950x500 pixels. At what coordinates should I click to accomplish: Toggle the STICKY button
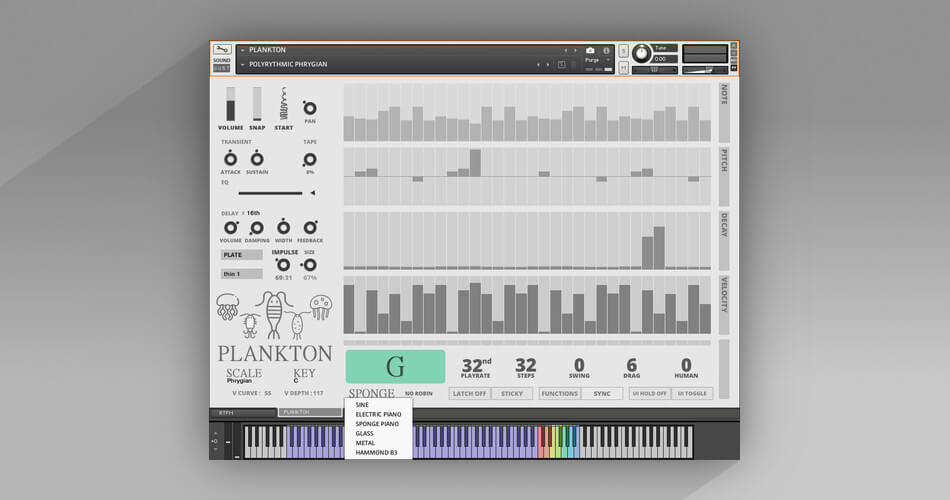point(512,394)
